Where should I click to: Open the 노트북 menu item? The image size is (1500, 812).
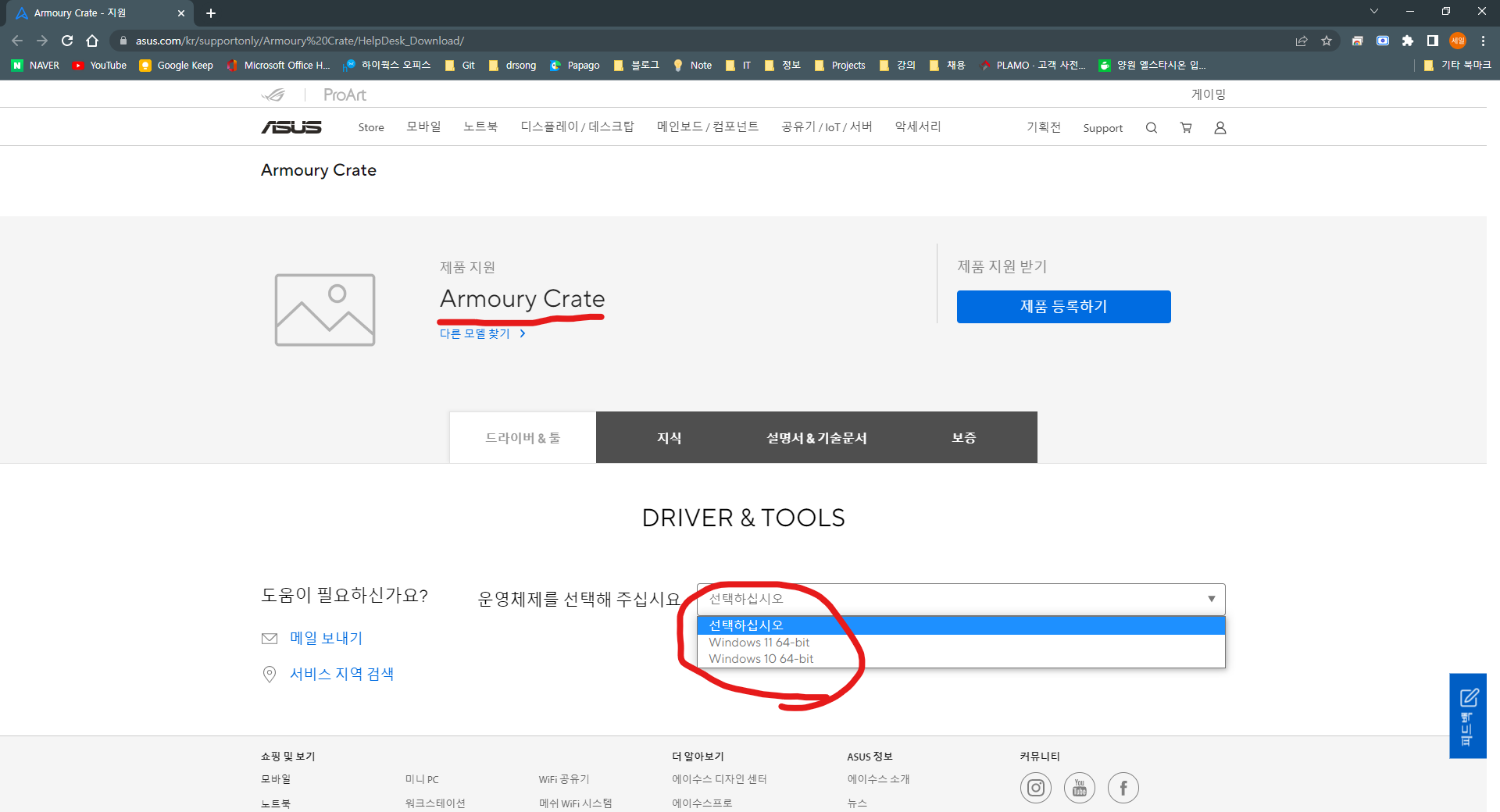(480, 126)
